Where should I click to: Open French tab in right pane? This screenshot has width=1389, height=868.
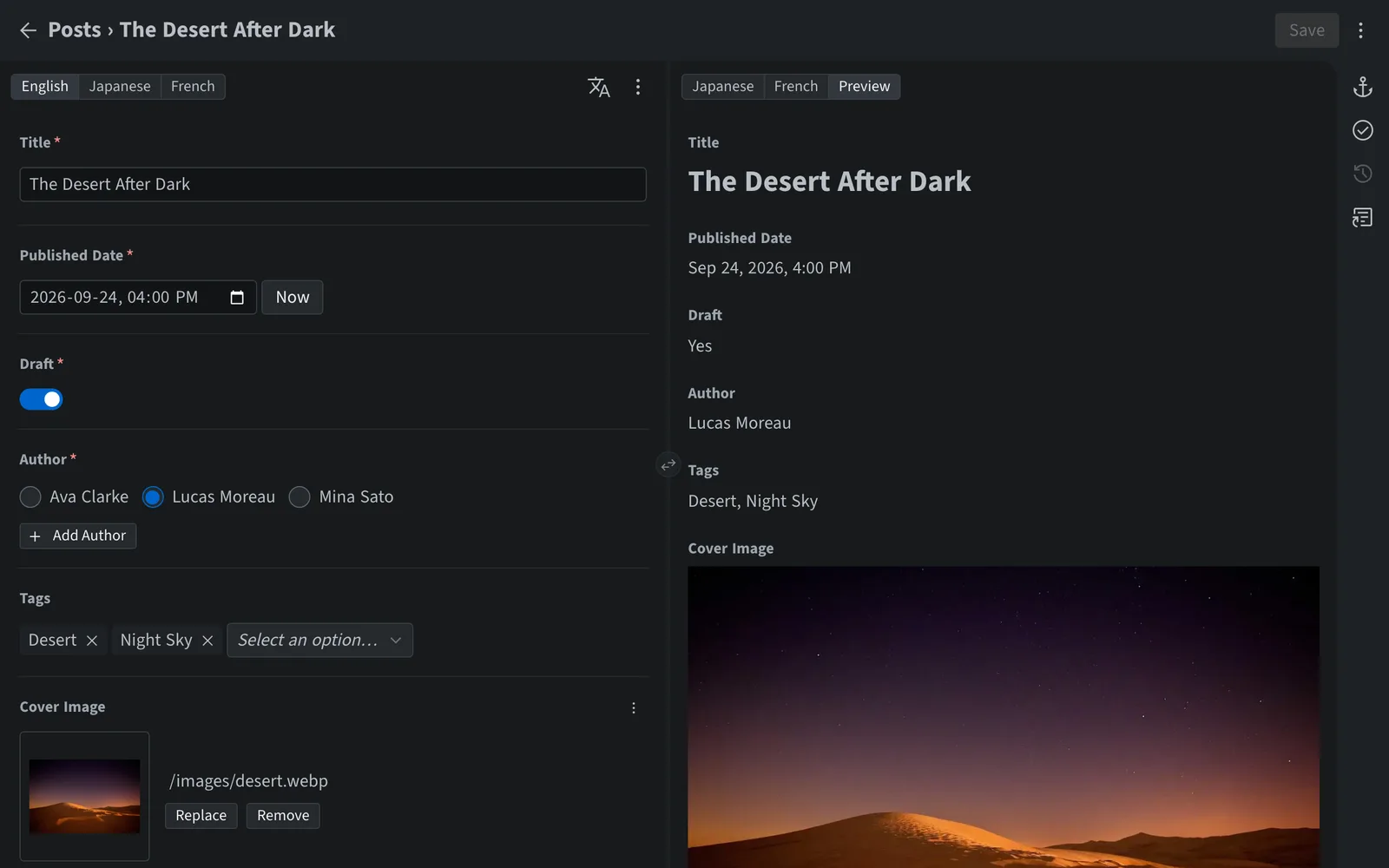tap(796, 87)
